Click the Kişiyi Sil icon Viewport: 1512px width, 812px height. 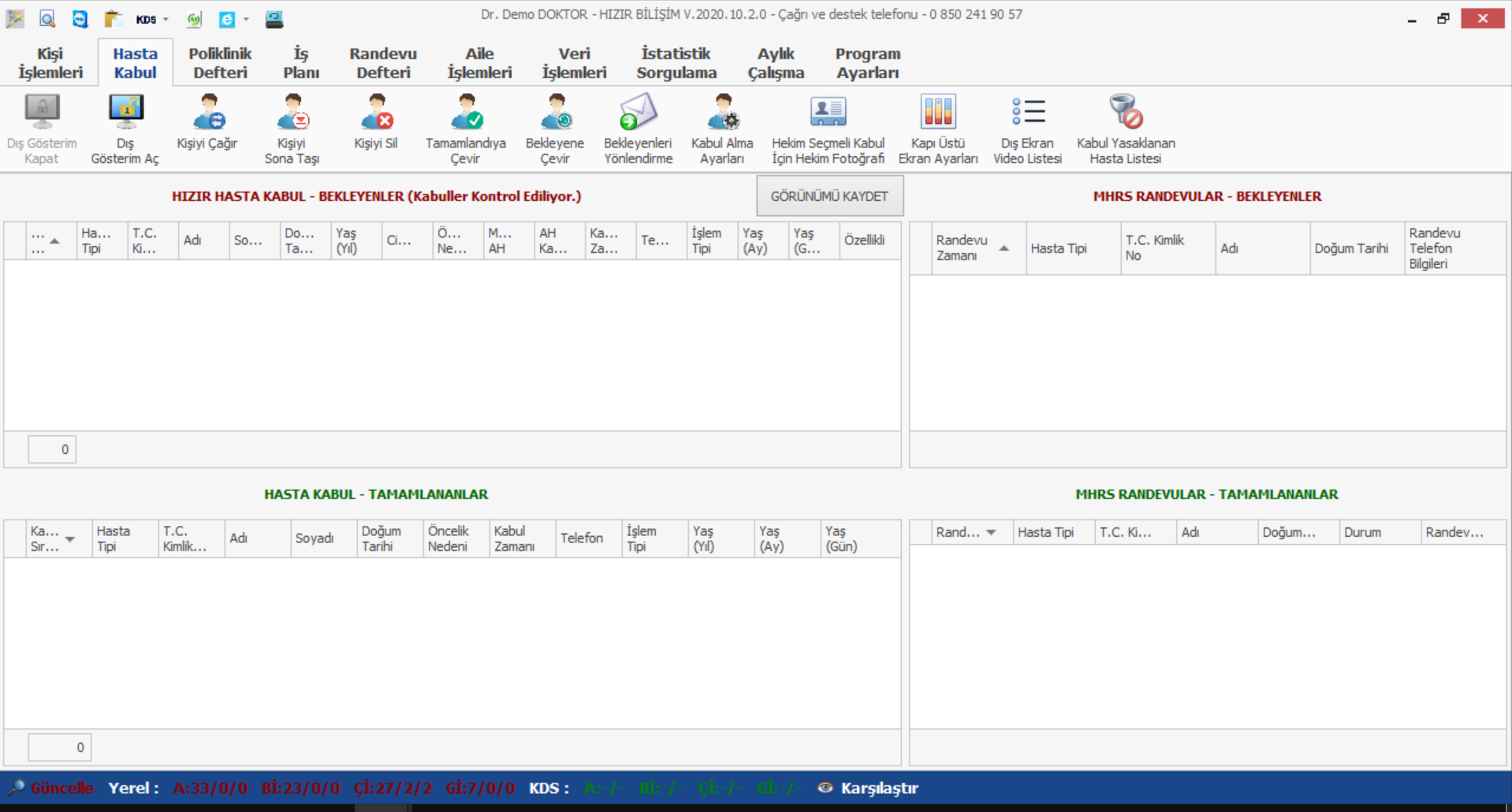click(375, 114)
